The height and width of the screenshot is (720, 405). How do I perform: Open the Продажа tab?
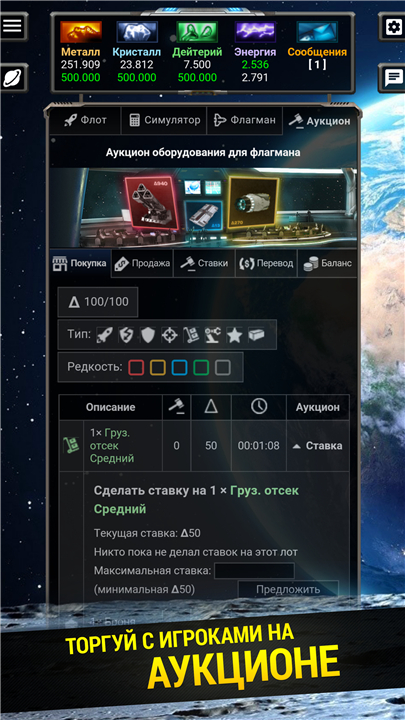coord(142,264)
